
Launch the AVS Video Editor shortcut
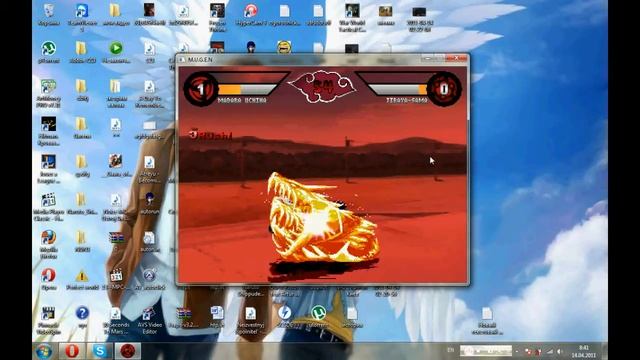[x=149, y=313]
